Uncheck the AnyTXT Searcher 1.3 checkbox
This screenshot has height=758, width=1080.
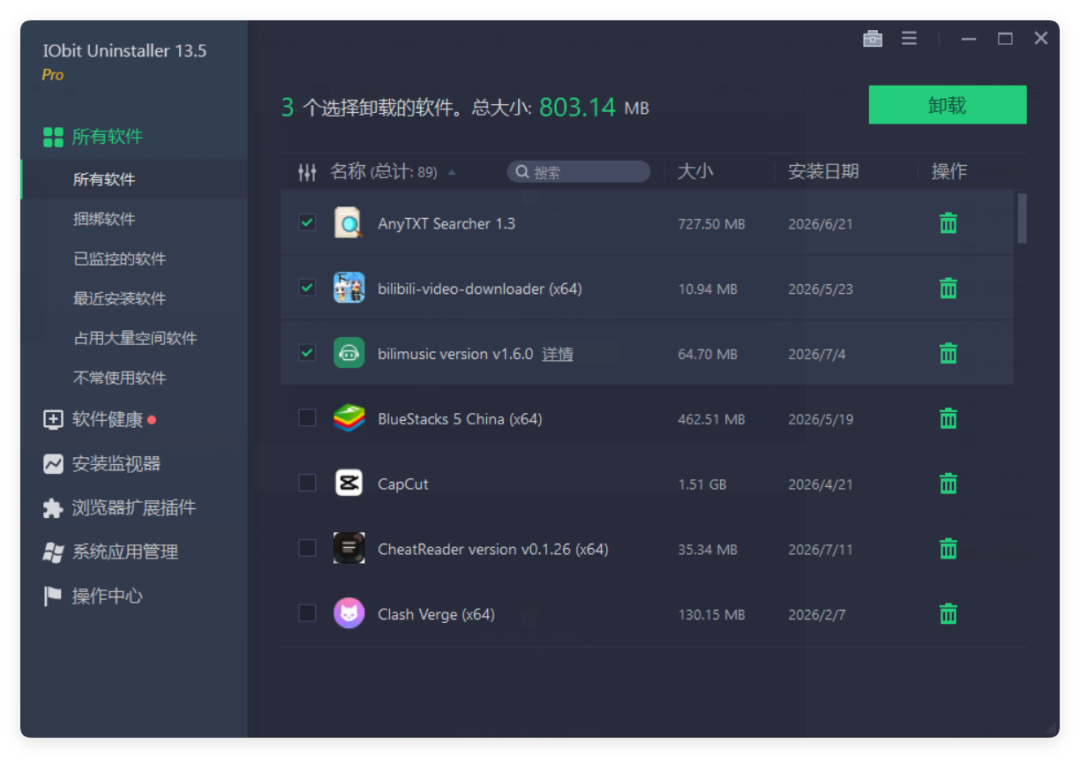pyautogui.click(x=307, y=222)
